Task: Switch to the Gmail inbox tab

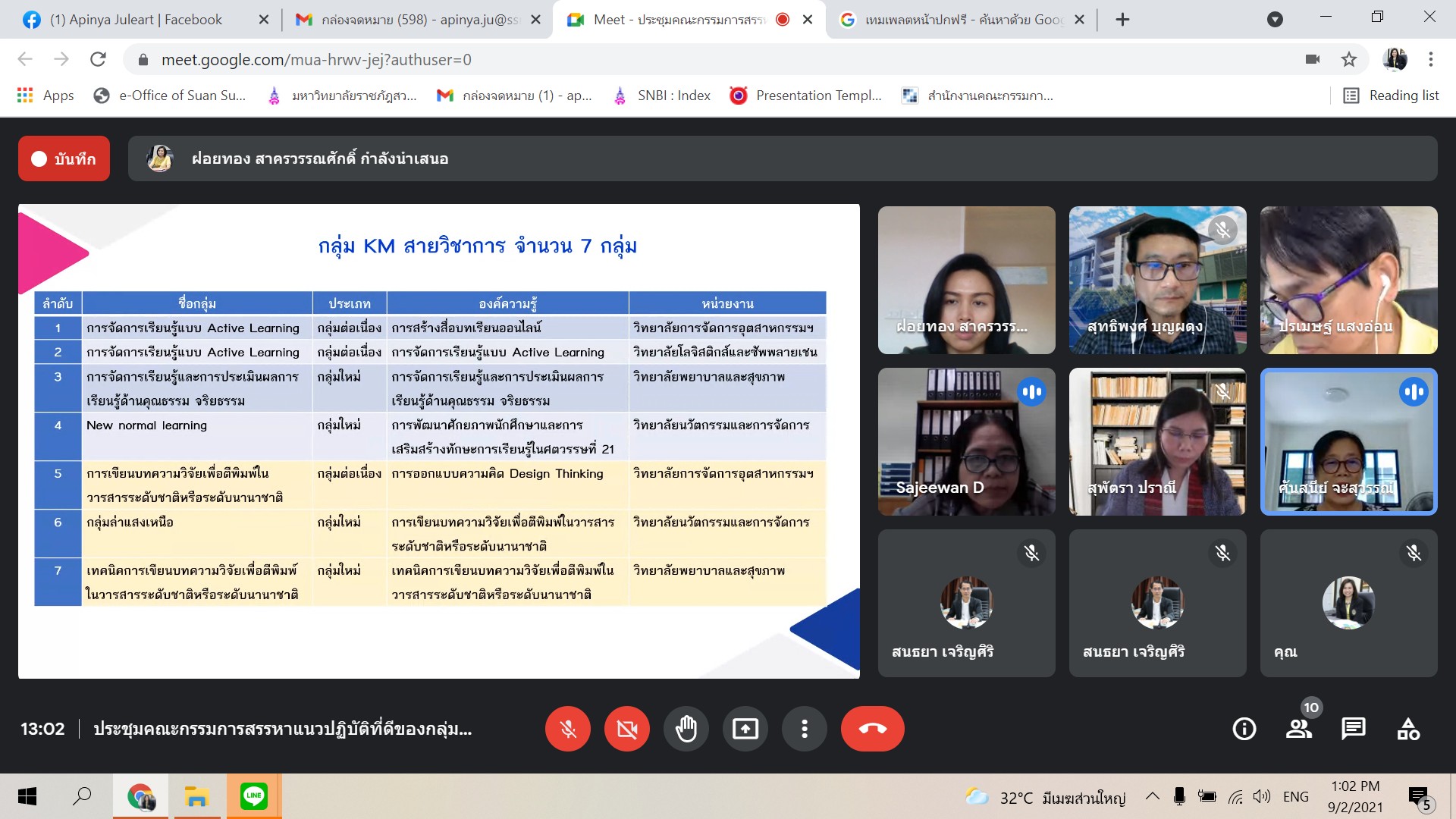Action: point(417,20)
